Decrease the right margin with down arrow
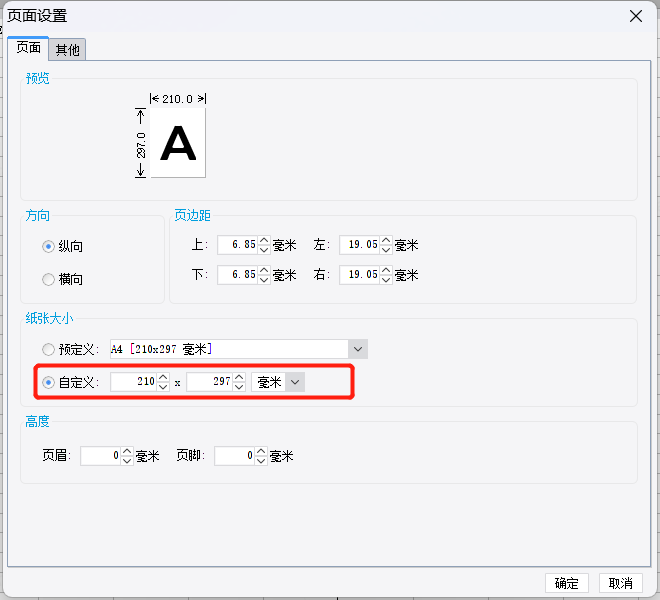The width and height of the screenshot is (660, 600). pos(386,280)
